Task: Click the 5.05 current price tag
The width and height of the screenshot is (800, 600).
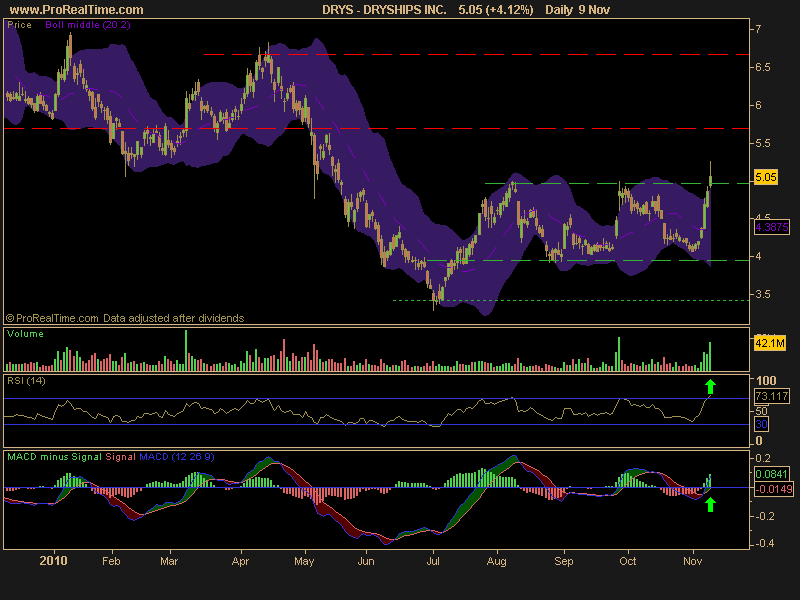Action: 766,177
